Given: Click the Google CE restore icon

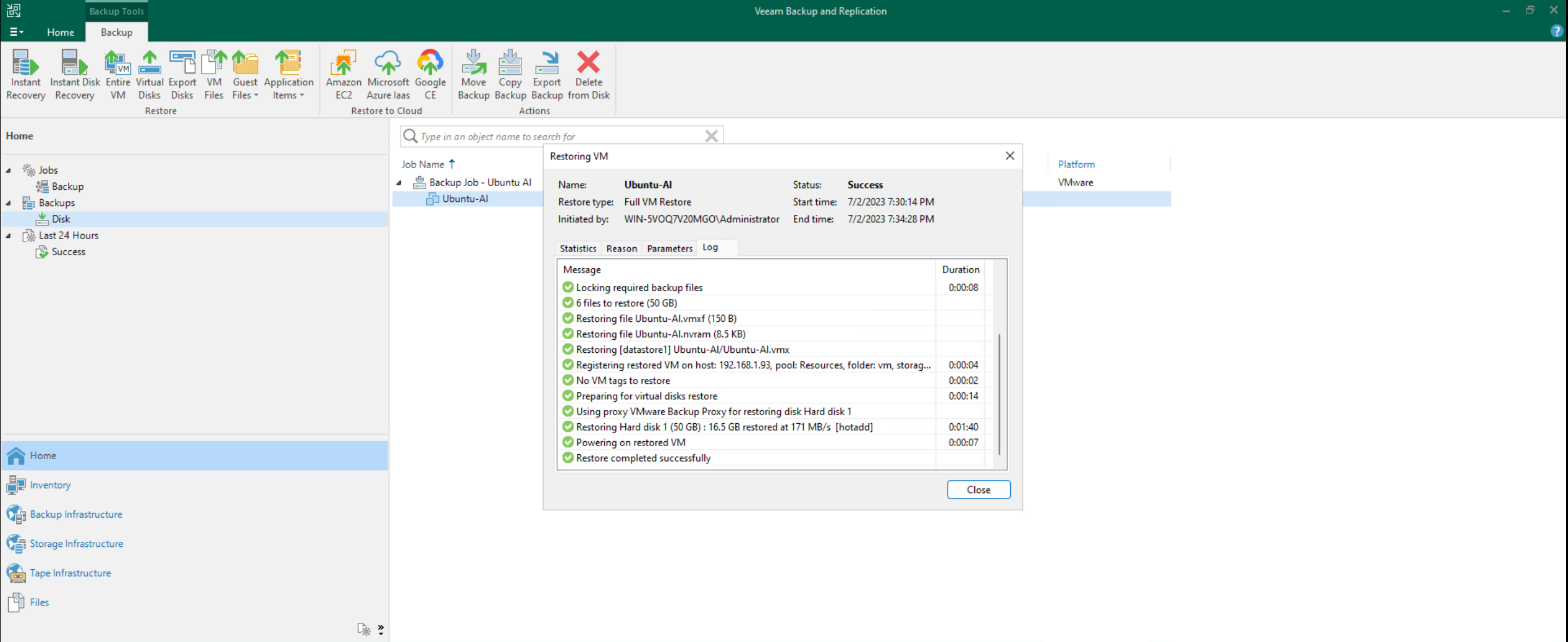Looking at the screenshot, I should 430,75.
